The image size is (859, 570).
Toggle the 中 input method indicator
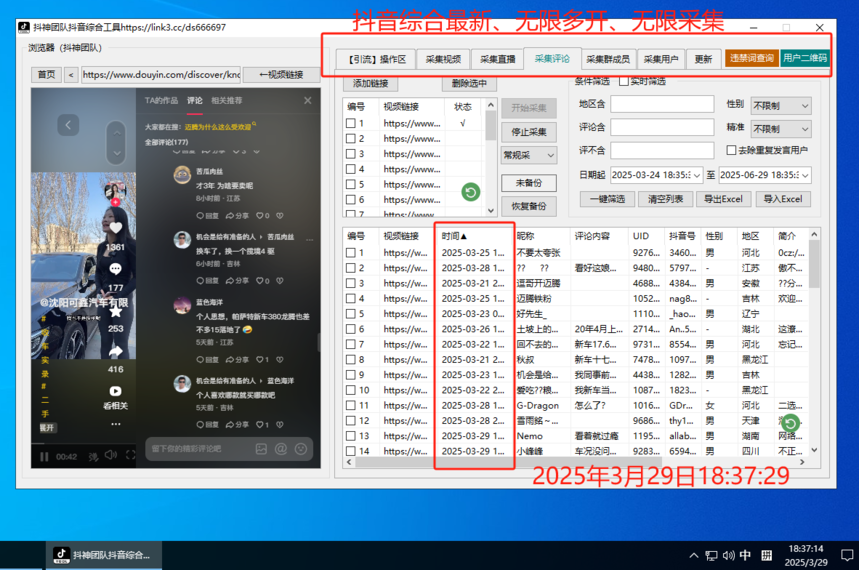[745, 555]
